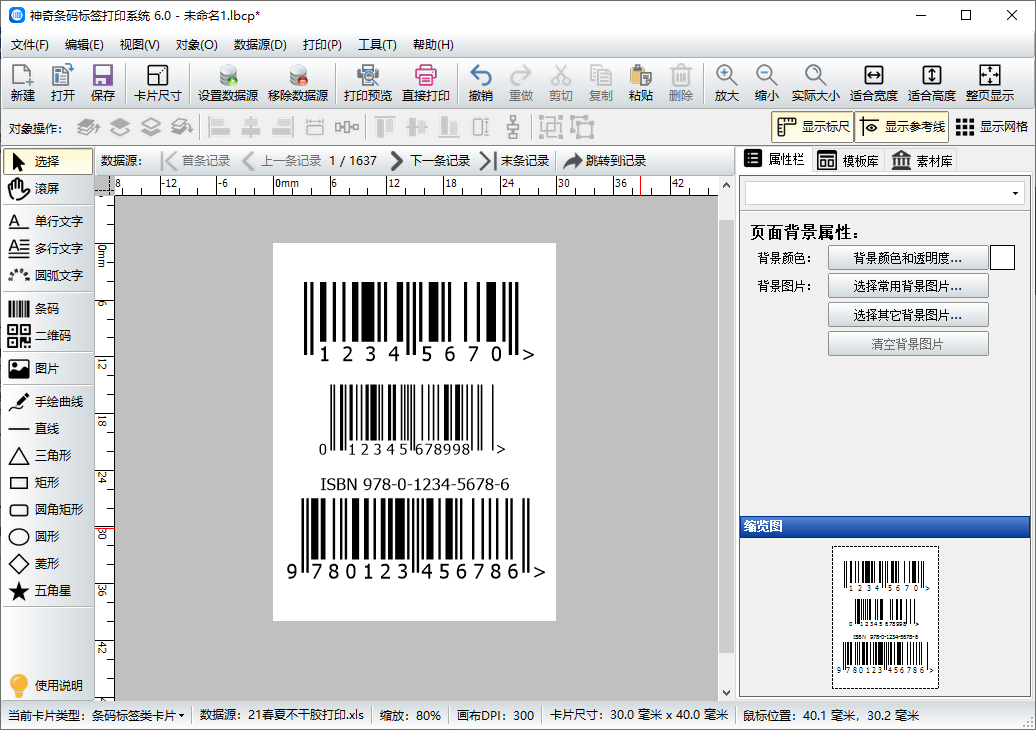
Task: Select the 二维码 QR code tool
Action: coord(47,335)
